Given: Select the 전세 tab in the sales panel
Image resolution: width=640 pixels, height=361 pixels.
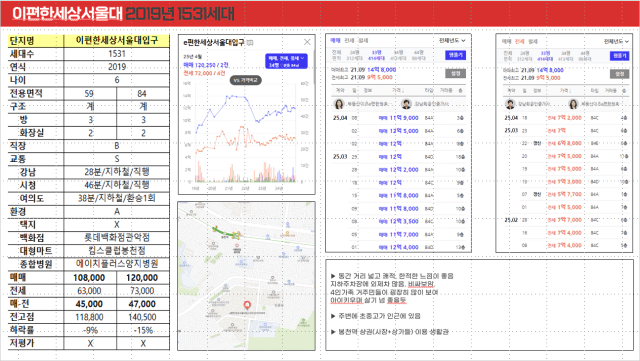Looking at the screenshot, I should [349, 40].
